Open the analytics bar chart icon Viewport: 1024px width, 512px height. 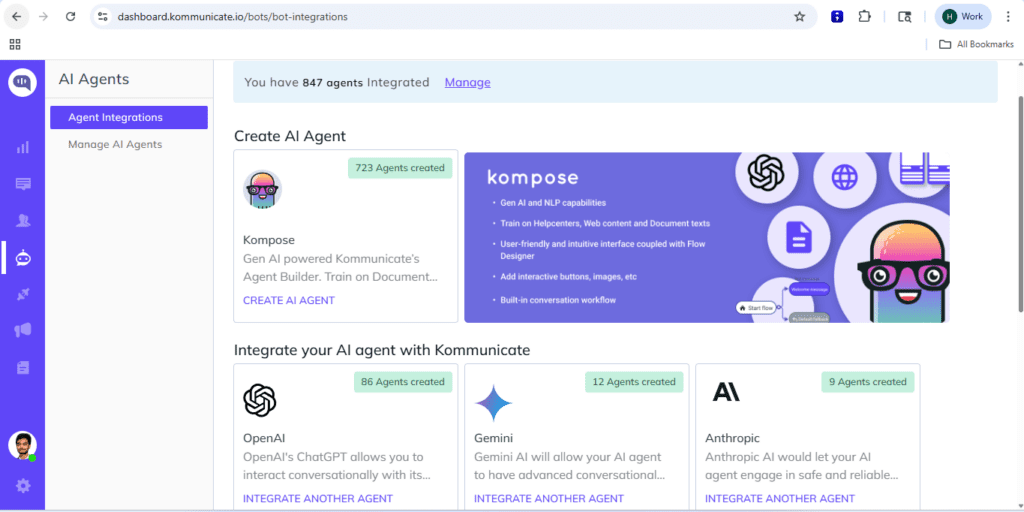point(23,148)
